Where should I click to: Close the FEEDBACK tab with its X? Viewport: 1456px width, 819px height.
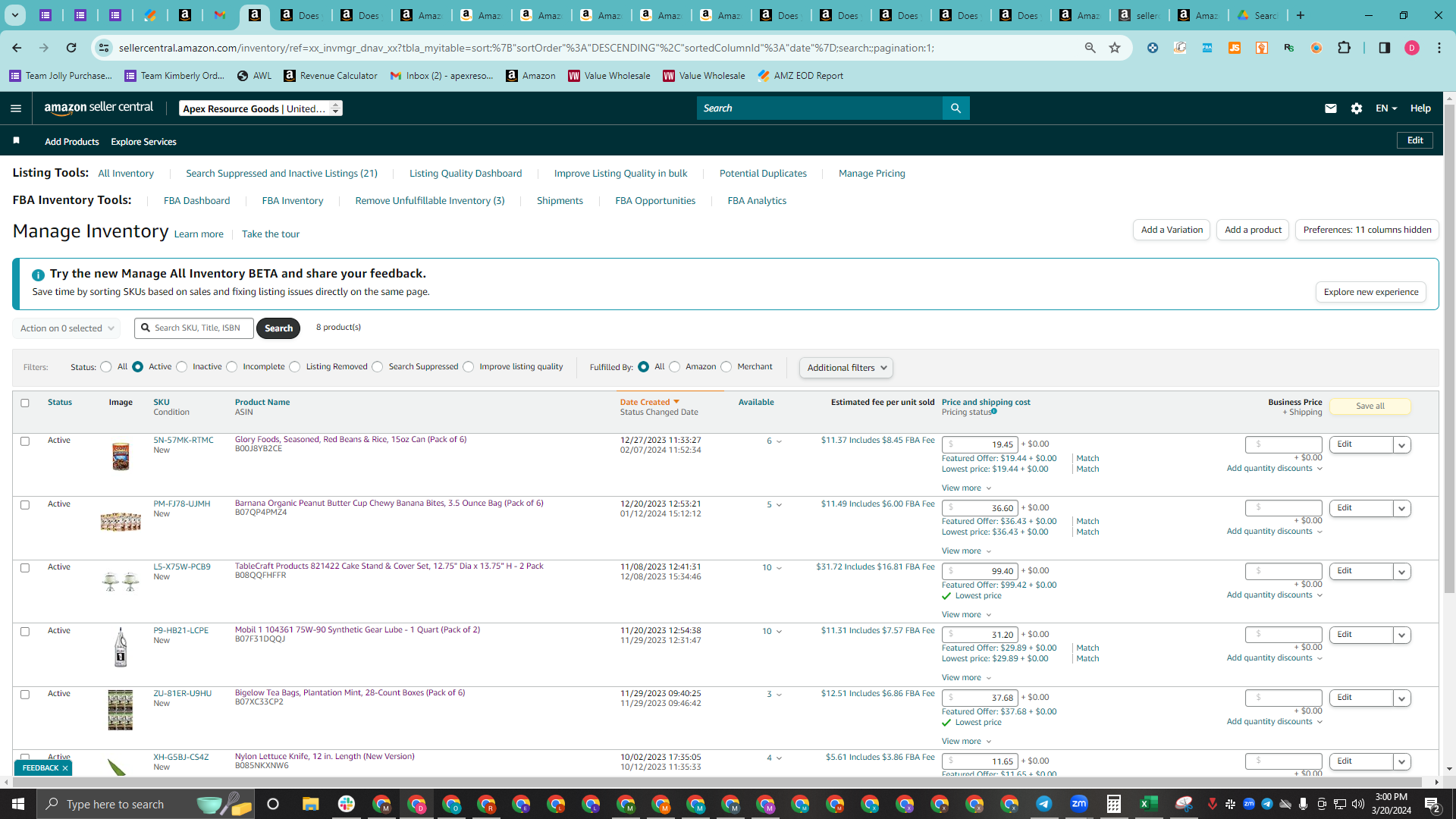[65, 768]
